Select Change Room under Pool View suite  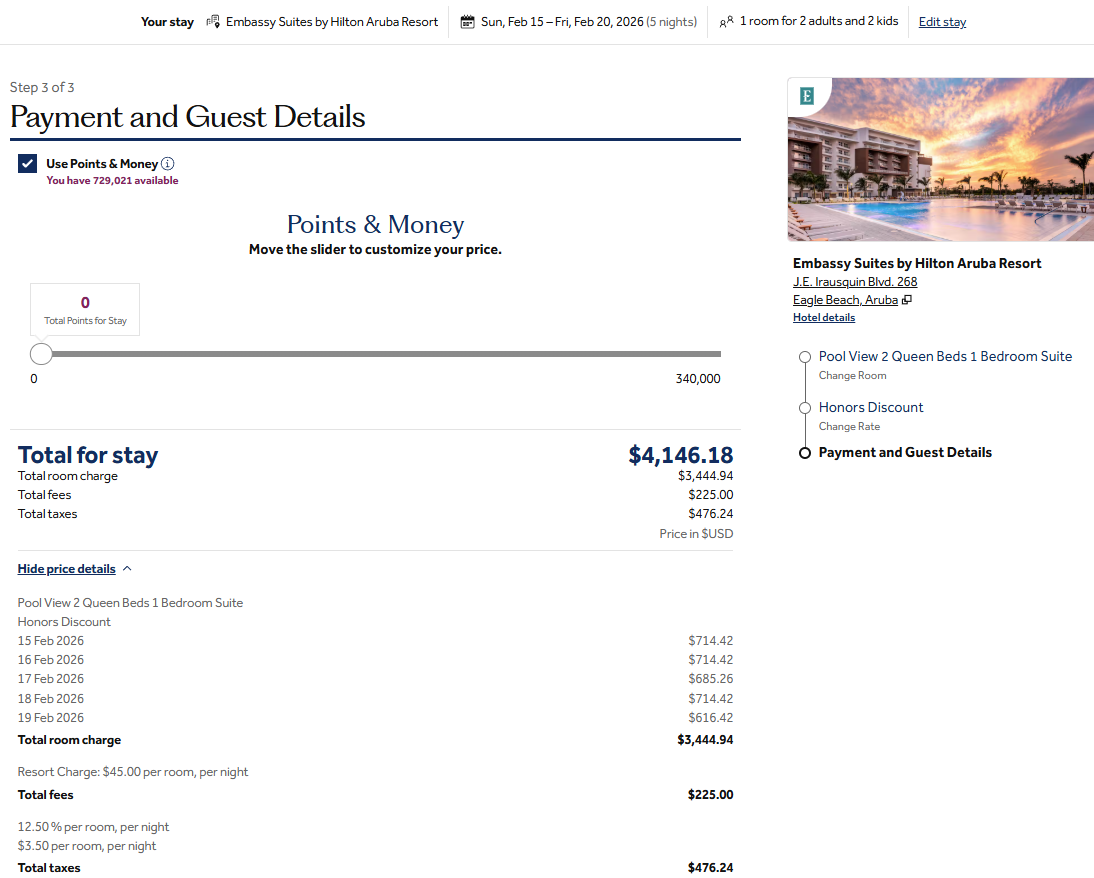(x=852, y=376)
